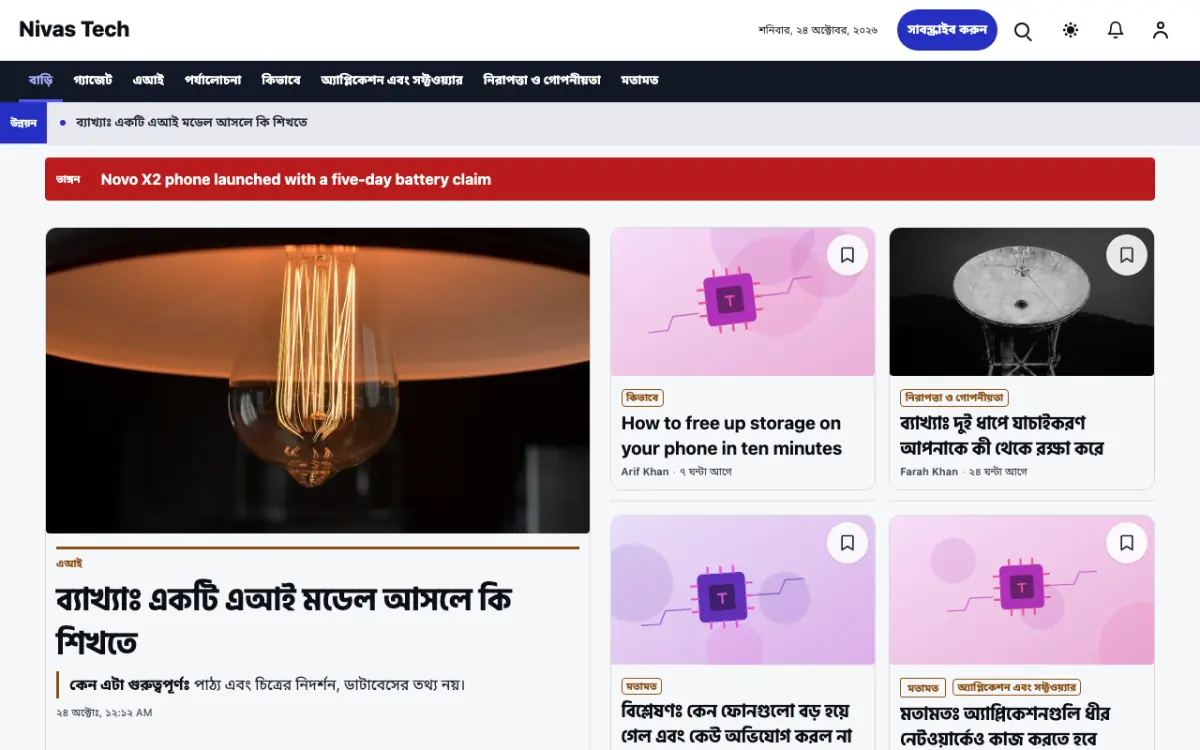Open user account profile icon
Viewport: 1200px width, 750px height.
(1160, 30)
